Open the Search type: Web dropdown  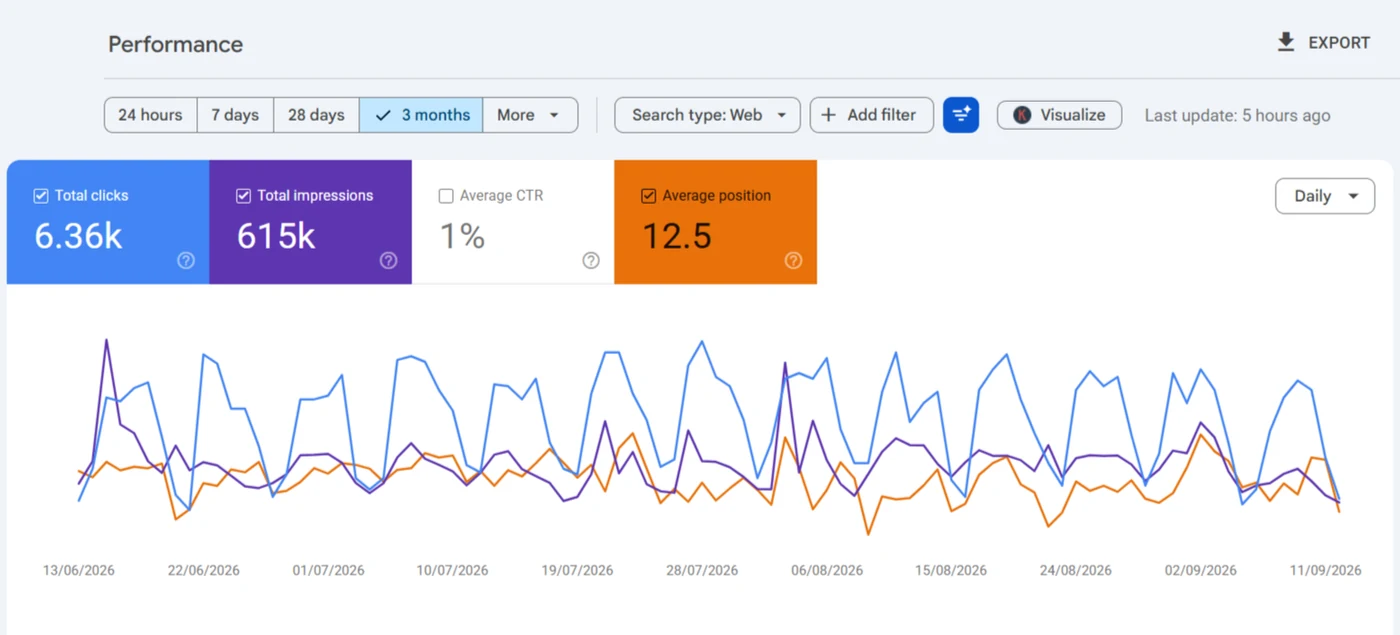(x=707, y=115)
